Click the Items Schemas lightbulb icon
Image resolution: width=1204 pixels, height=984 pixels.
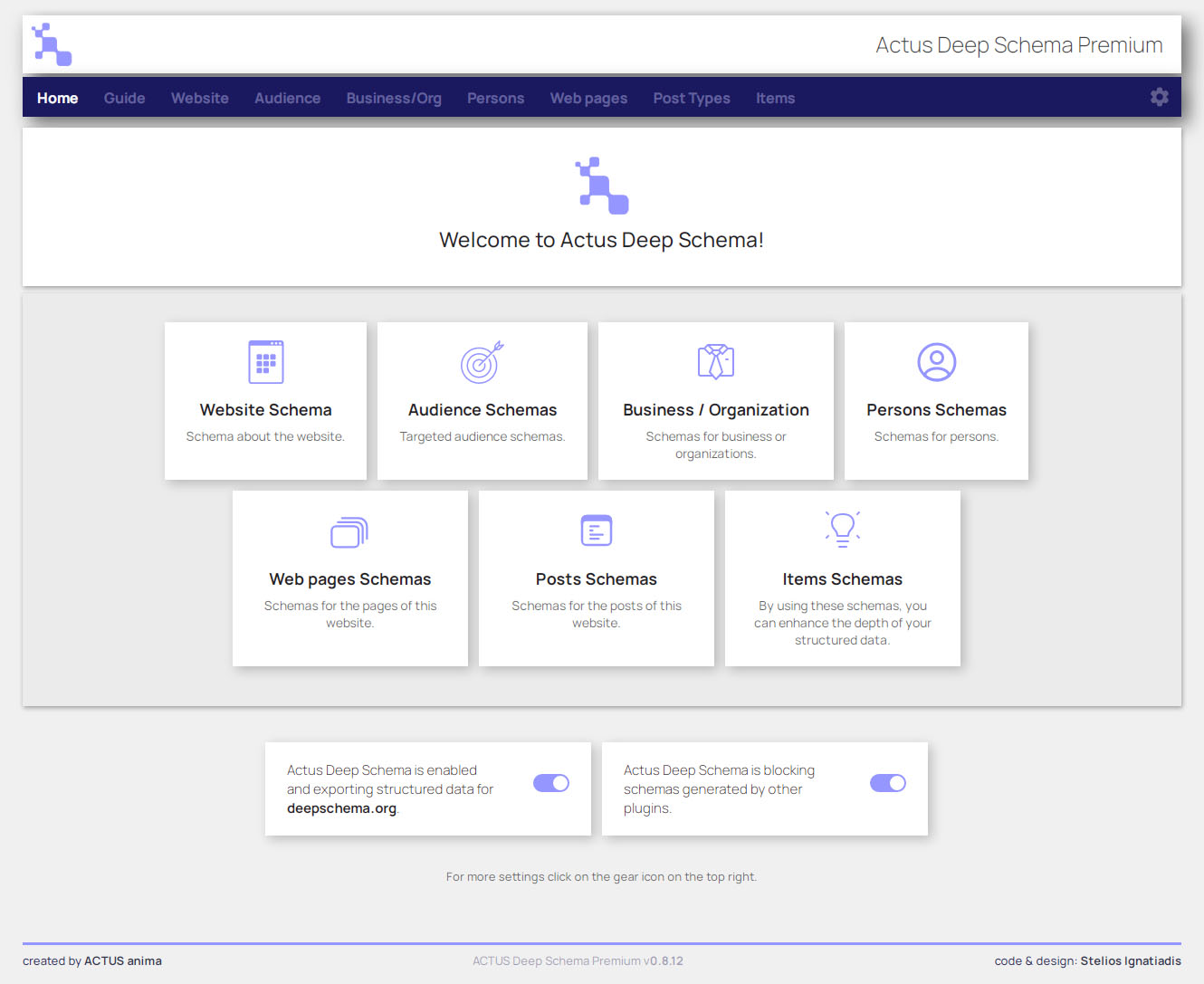tap(842, 529)
